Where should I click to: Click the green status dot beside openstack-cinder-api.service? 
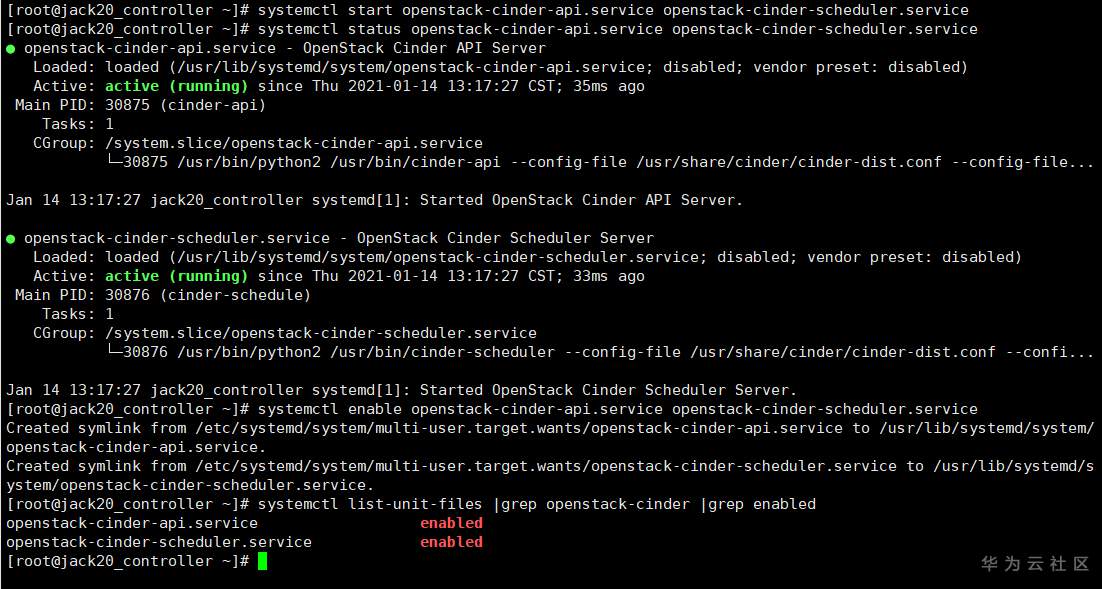(11, 48)
